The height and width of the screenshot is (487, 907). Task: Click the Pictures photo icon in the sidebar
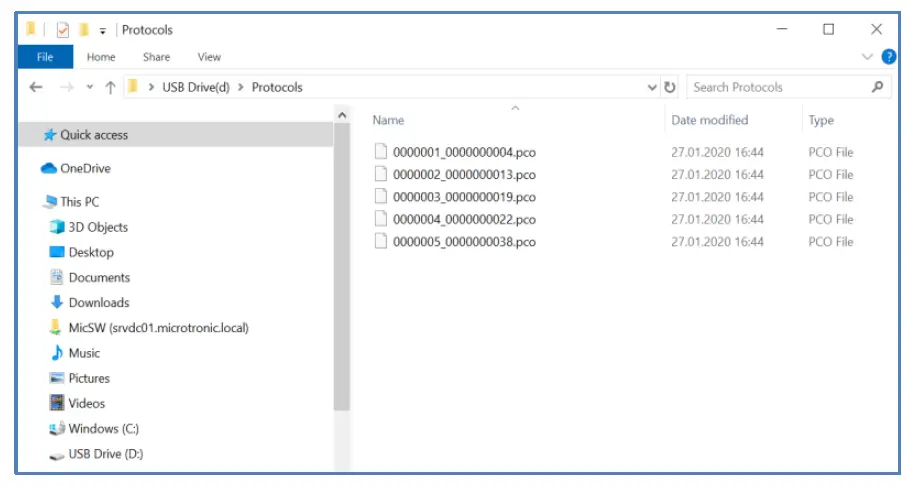coord(57,378)
